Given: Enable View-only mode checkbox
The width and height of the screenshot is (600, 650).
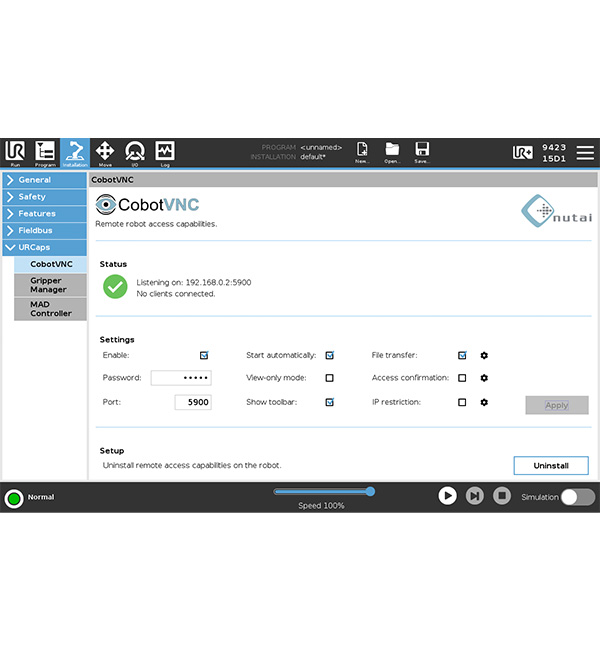Looking at the screenshot, I should tap(329, 378).
